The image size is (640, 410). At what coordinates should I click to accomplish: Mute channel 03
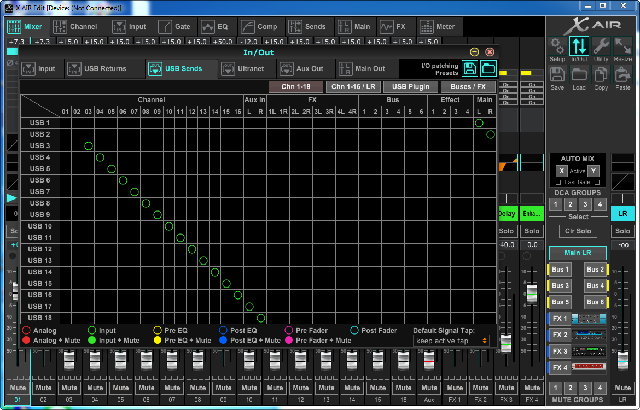(69, 388)
